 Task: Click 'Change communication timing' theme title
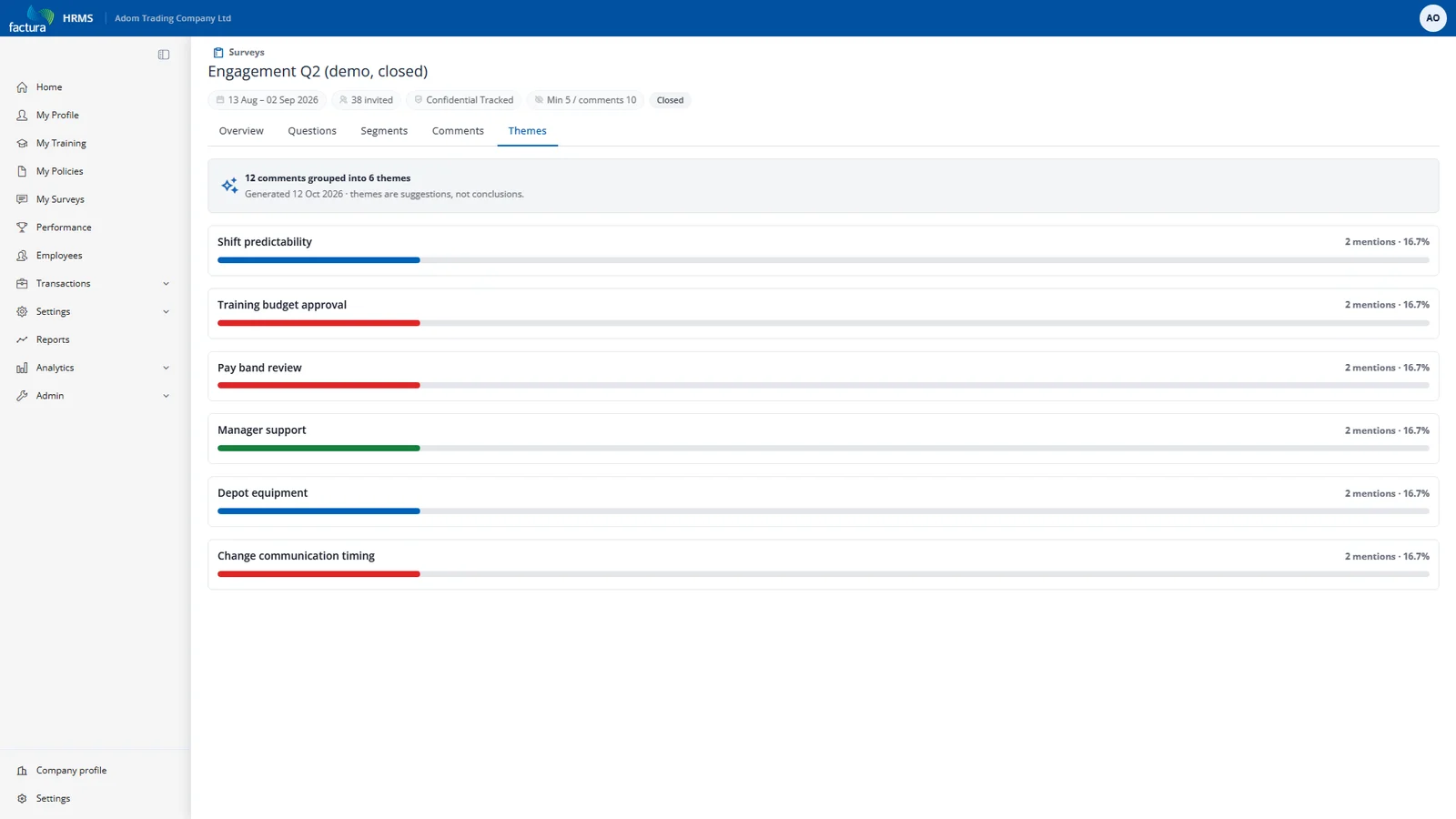(x=296, y=556)
